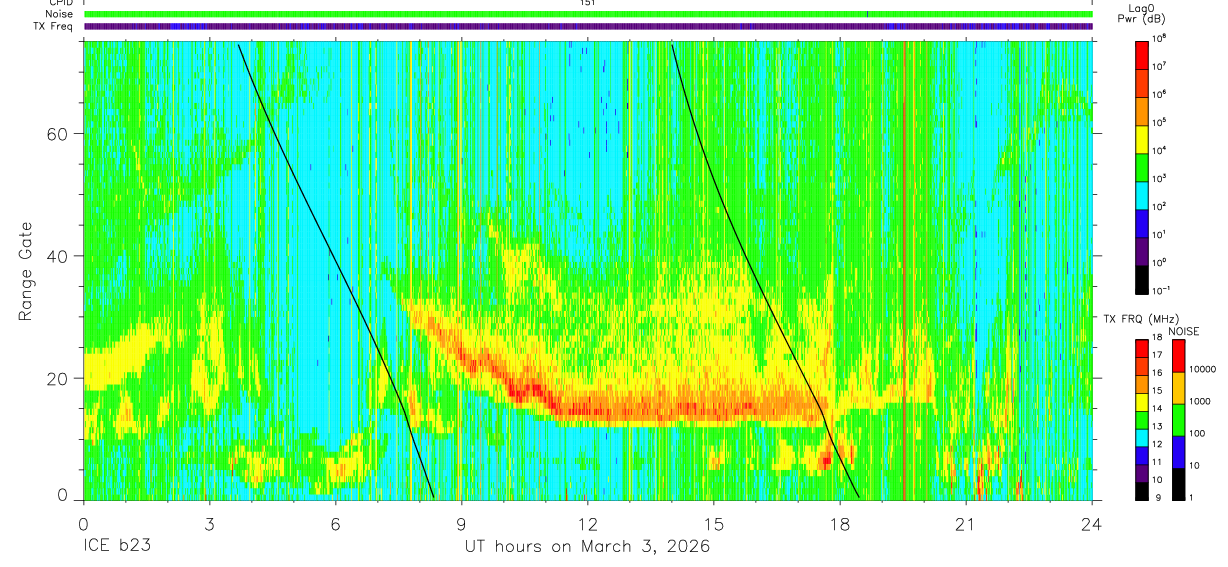Click the 10^3 label on Lag0 Pwr scale
Image resolution: width=1228 pixels, height=567 pixels.
pos(1160,178)
